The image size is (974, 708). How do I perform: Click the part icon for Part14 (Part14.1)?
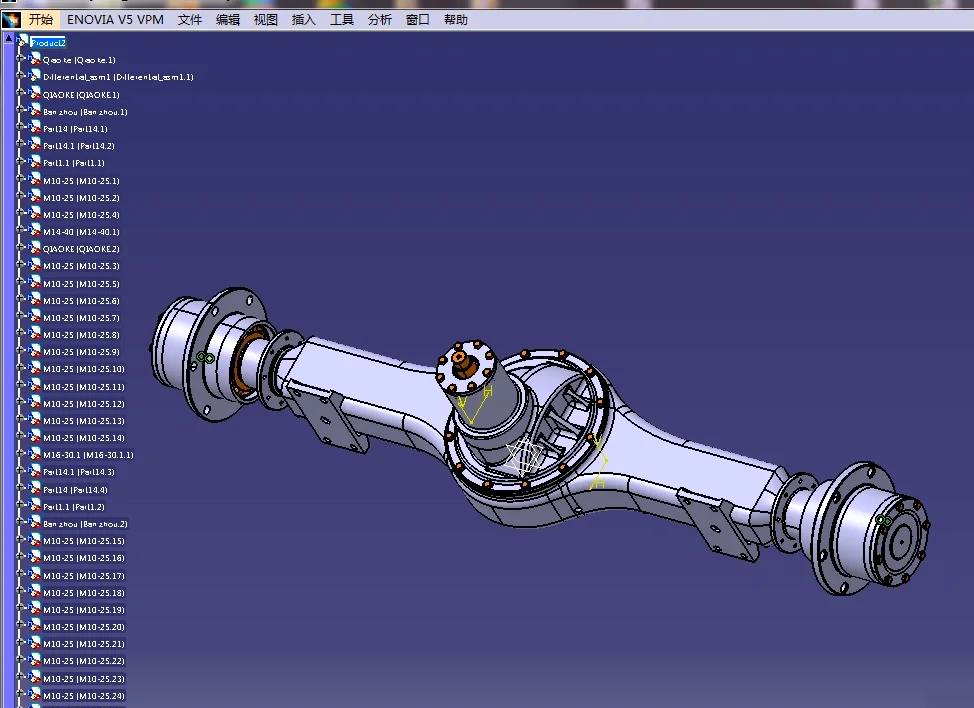point(35,128)
